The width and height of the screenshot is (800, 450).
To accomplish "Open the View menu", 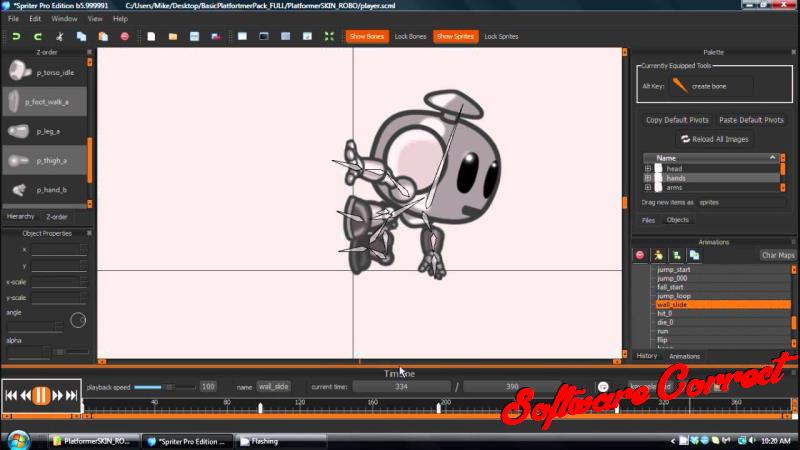I will [x=95, y=19].
